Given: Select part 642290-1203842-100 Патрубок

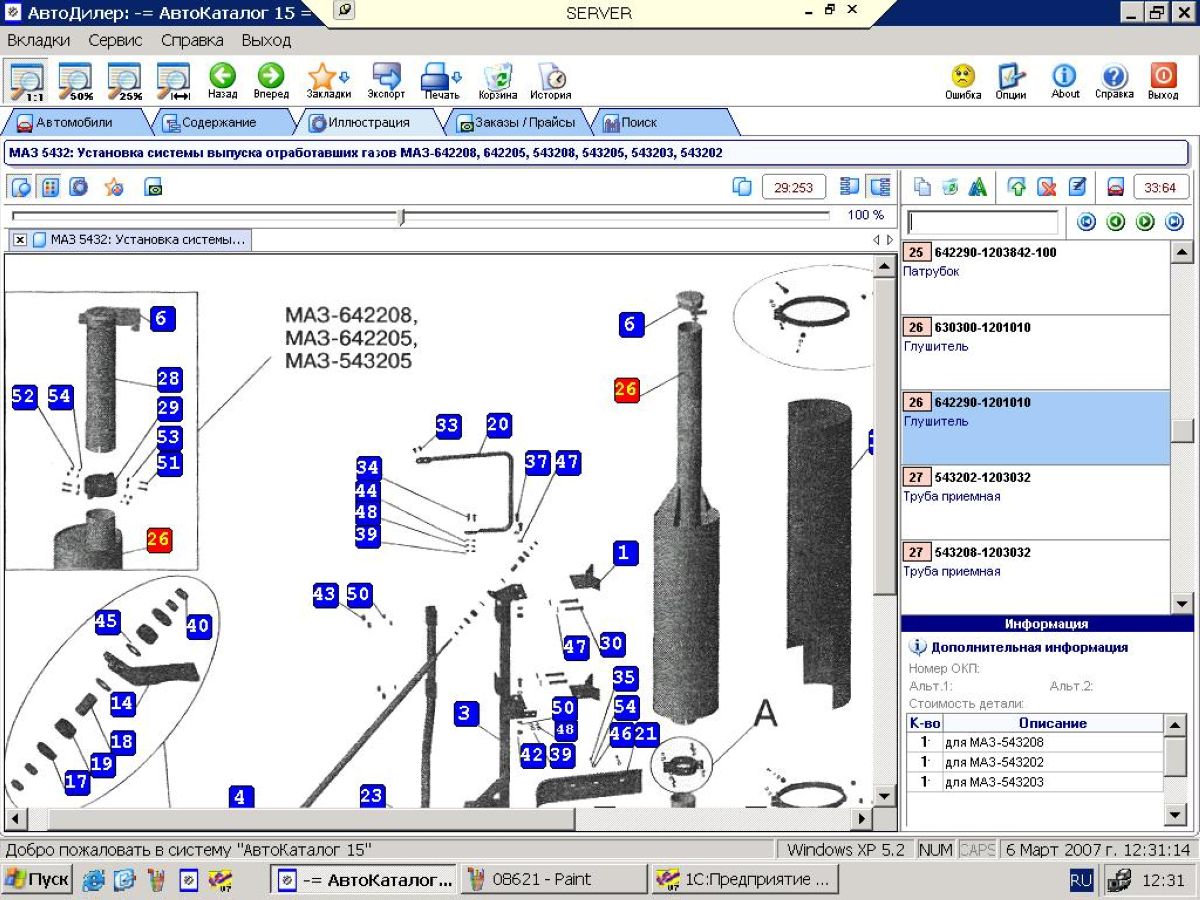Looking at the screenshot, I should point(1035,278).
